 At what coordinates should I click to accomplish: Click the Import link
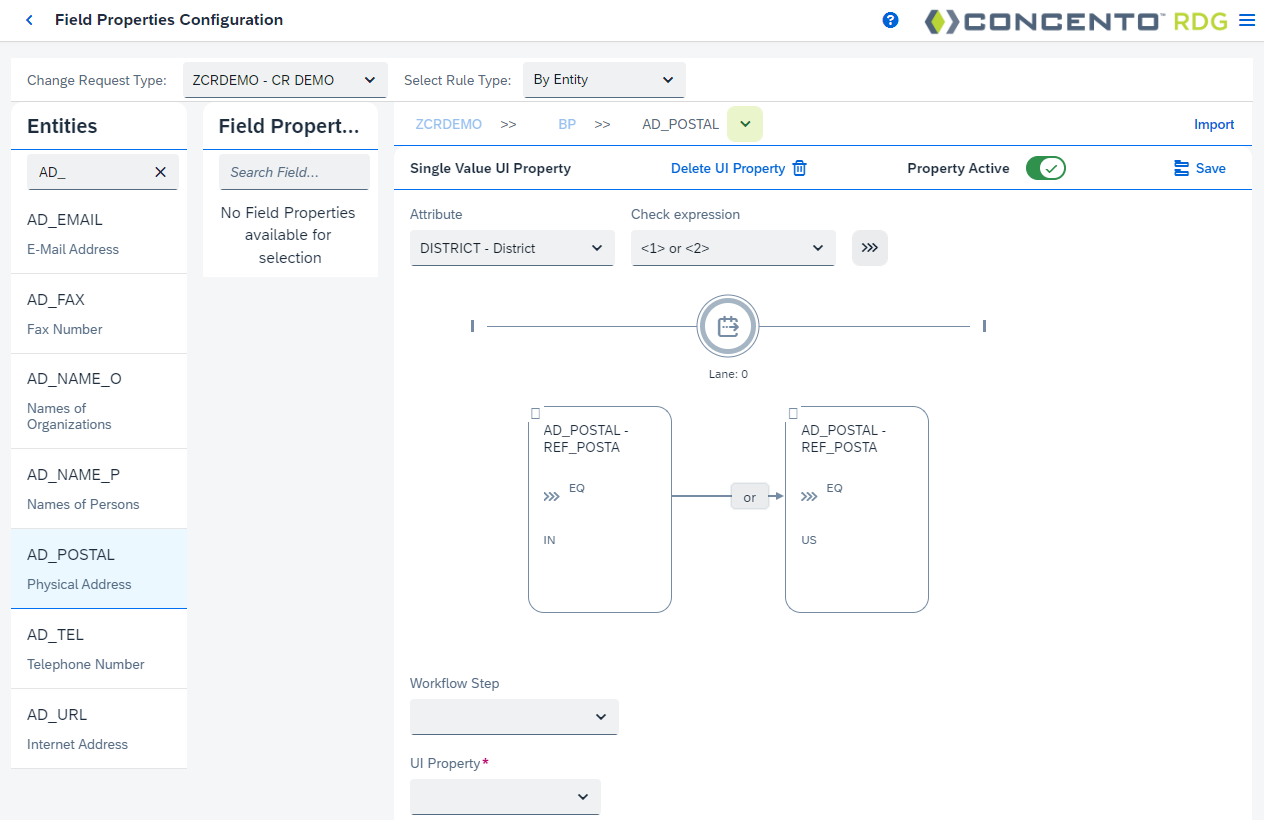click(1214, 125)
